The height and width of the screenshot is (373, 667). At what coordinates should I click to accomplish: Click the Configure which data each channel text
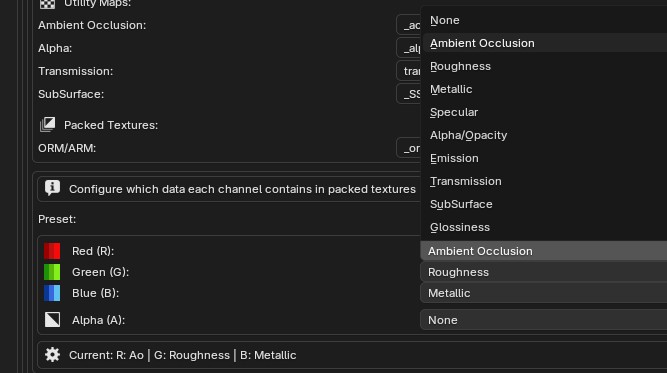click(242, 189)
